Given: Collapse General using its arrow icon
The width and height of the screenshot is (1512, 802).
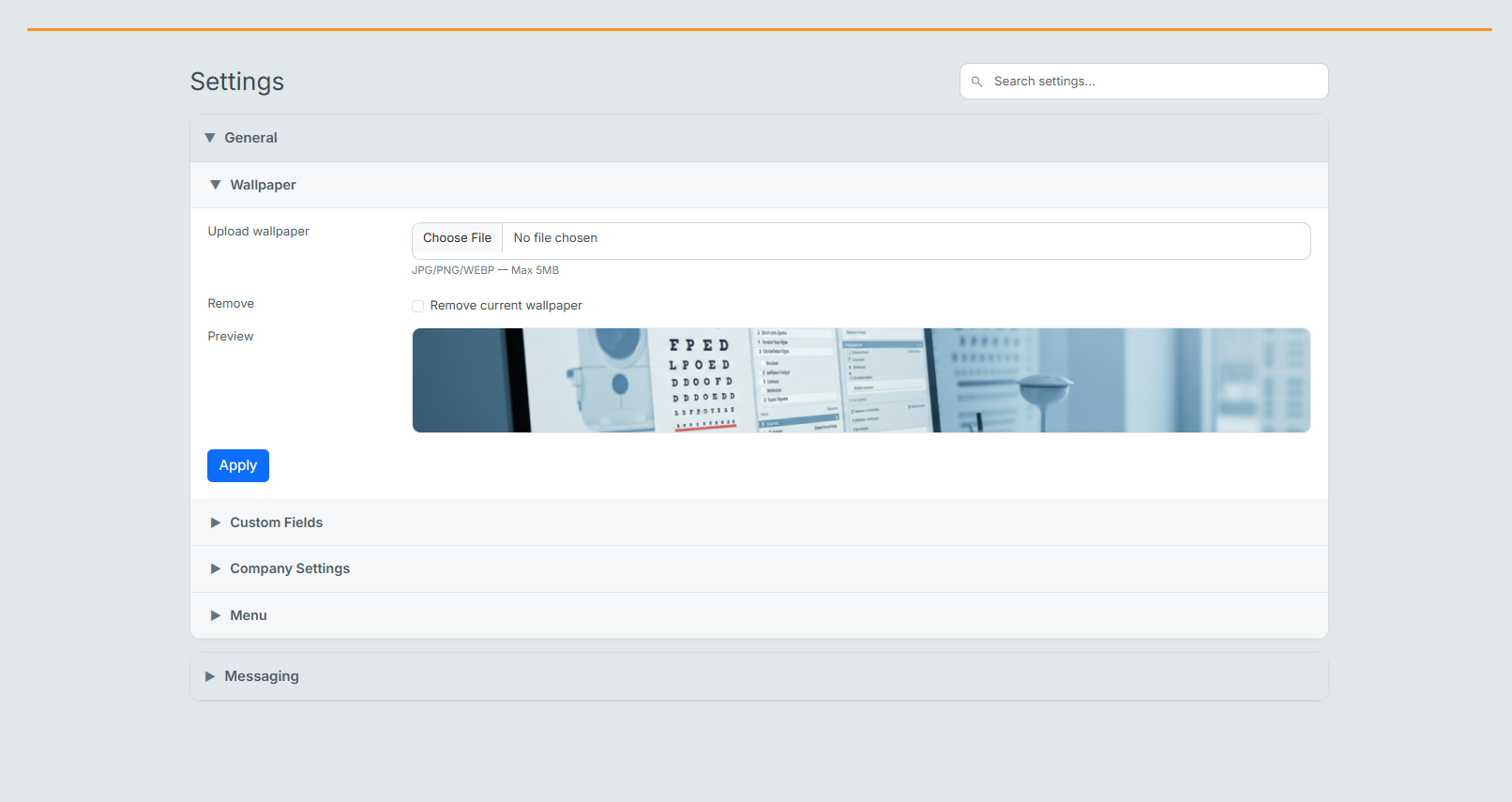Looking at the screenshot, I should tap(210, 138).
